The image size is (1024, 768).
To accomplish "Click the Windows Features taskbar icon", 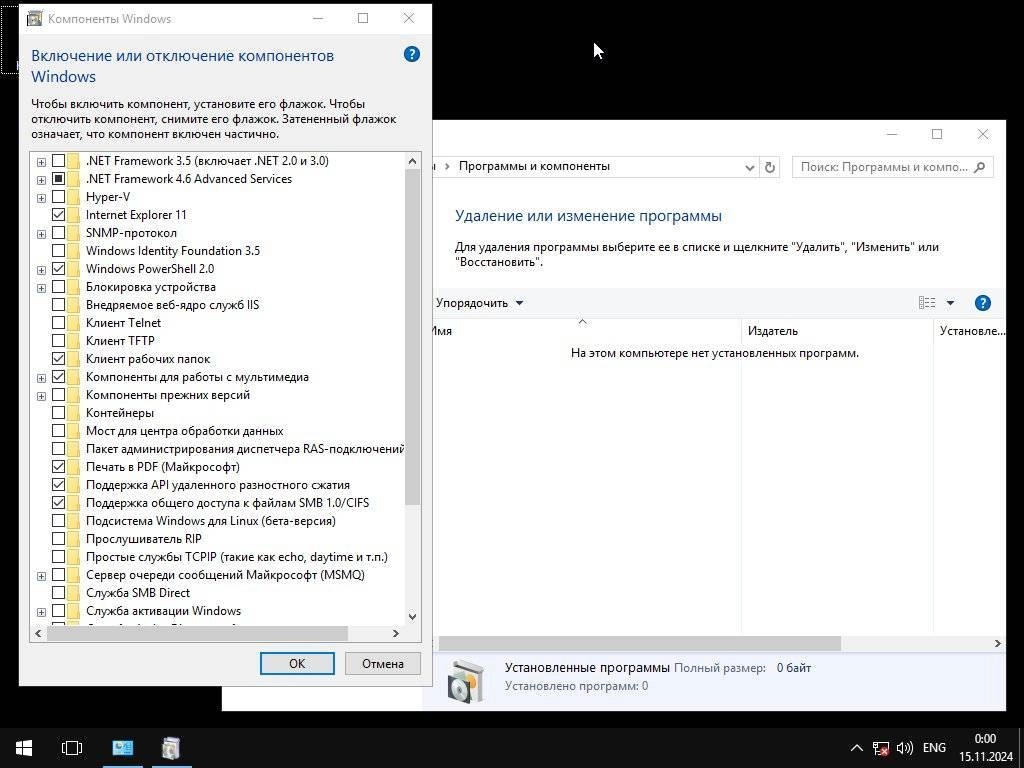I will click(x=171, y=748).
